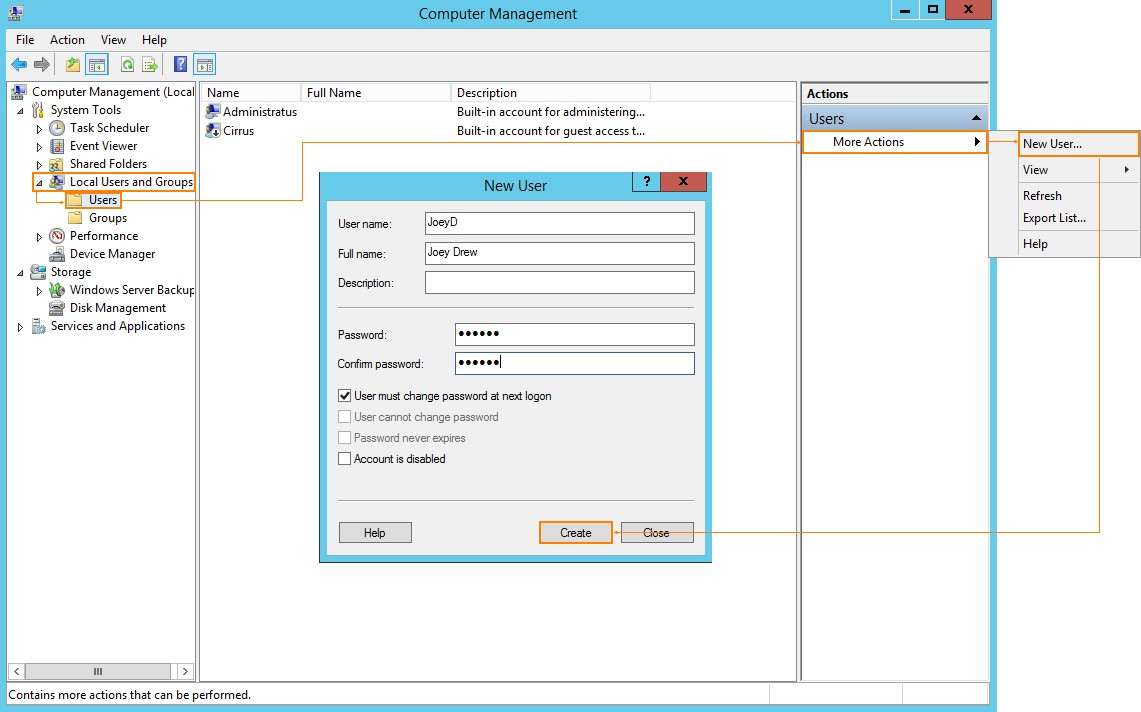Screen dimensions: 1141x712
Task: Click the Create button
Action: click(575, 533)
